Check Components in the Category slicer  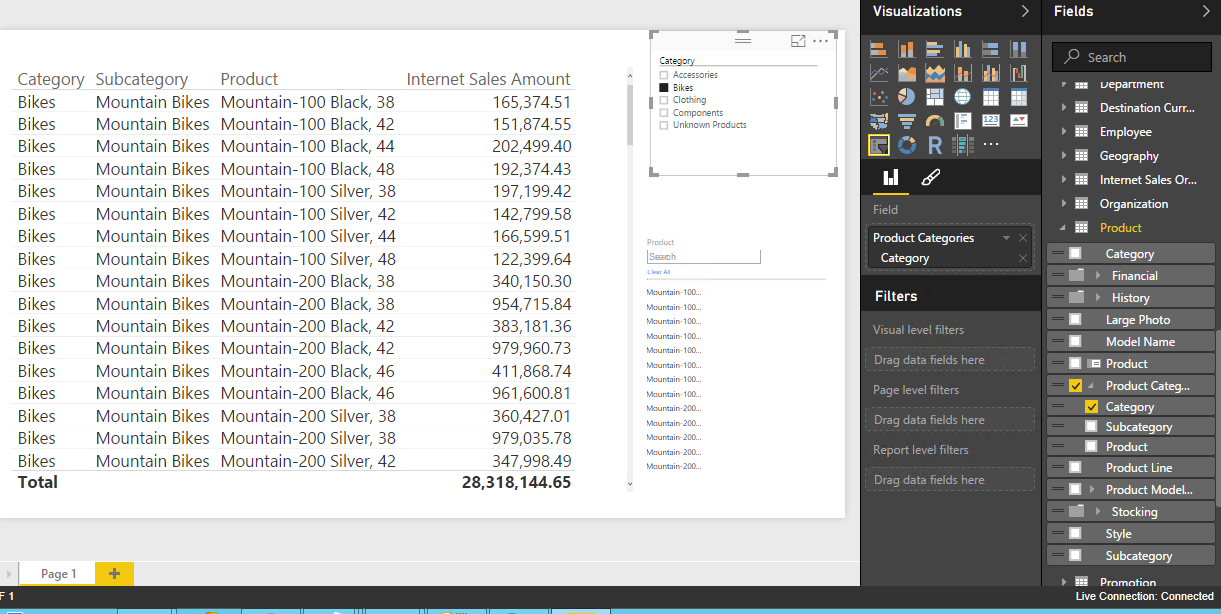tap(664, 113)
